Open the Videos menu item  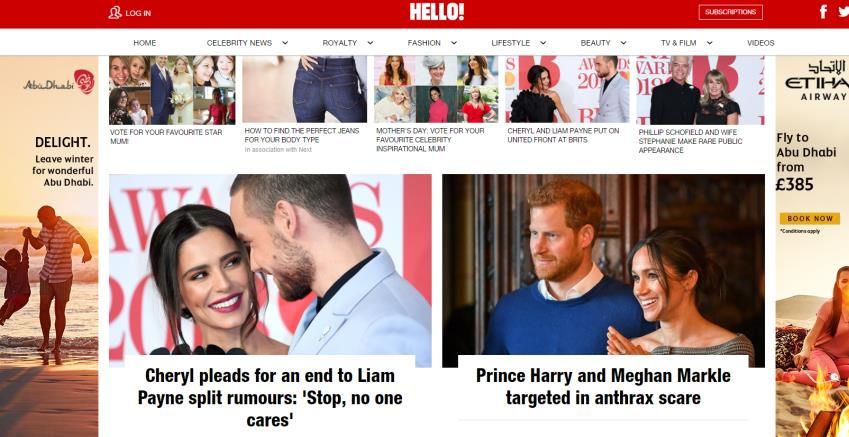coord(761,43)
